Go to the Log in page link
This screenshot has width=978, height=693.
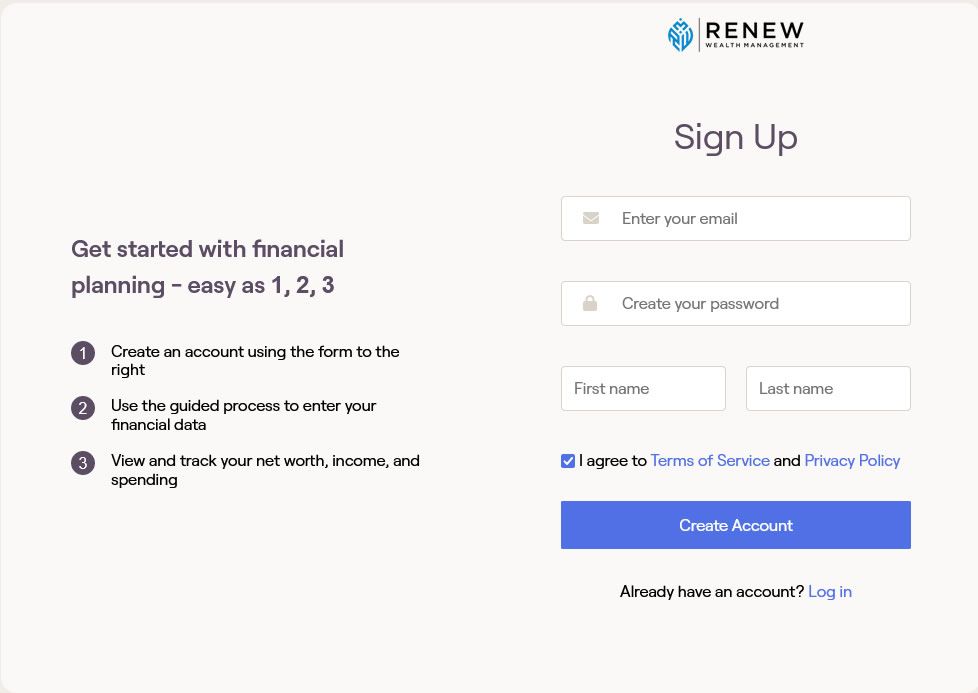[x=830, y=592]
